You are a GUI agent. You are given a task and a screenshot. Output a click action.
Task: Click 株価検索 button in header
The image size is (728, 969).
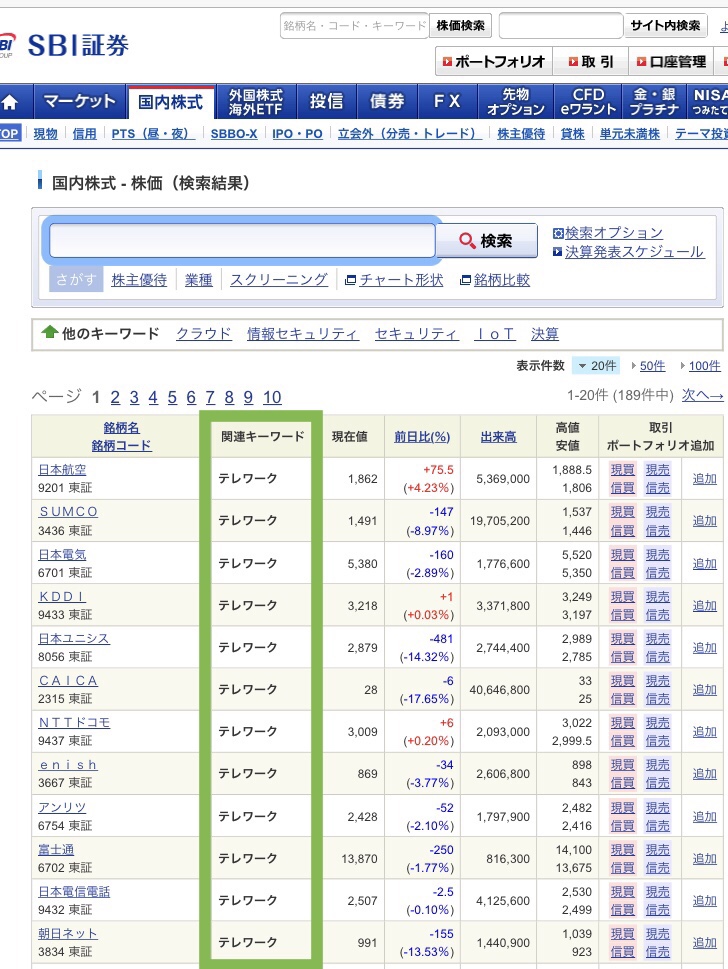pos(460,26)
